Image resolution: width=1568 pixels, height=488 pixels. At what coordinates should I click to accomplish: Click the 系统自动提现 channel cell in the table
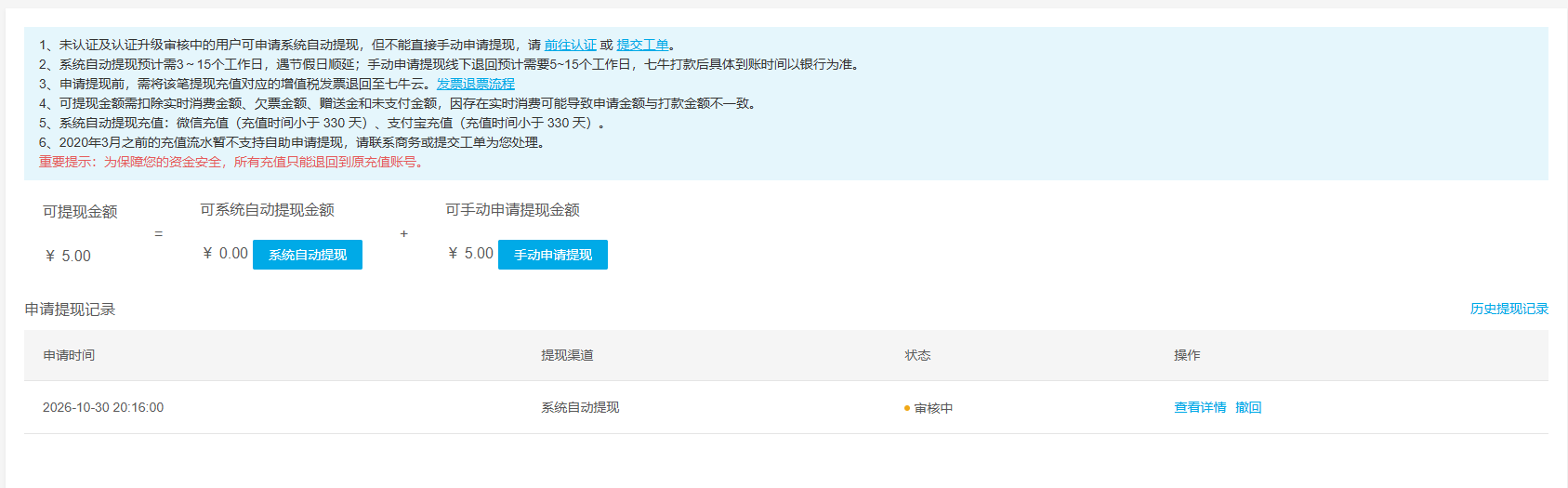(x=580, y=407)
